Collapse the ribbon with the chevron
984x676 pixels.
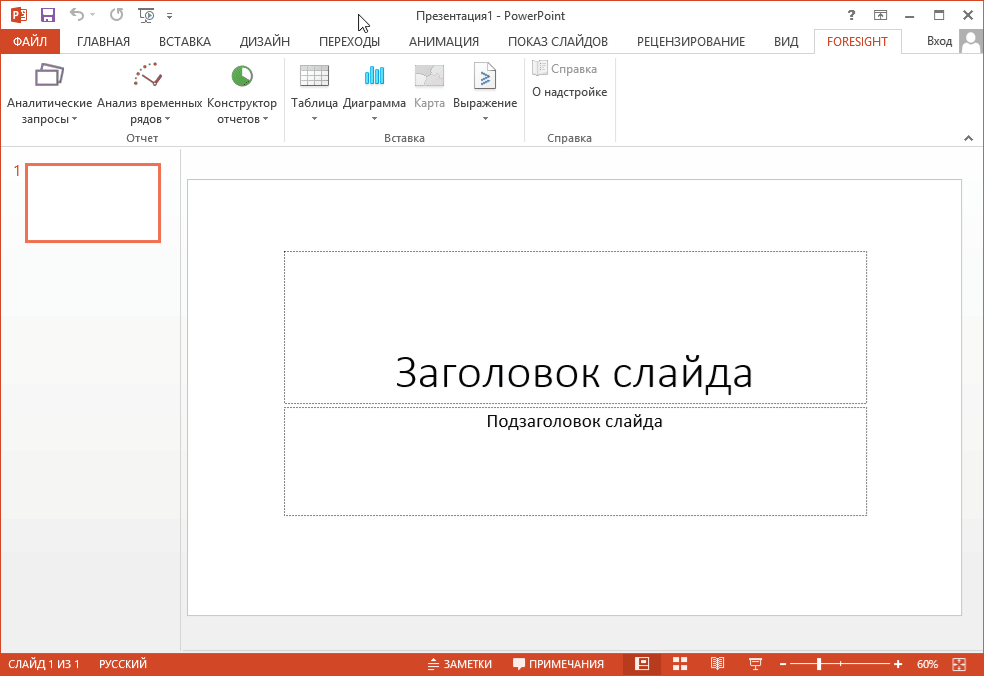tap(968, 137)
